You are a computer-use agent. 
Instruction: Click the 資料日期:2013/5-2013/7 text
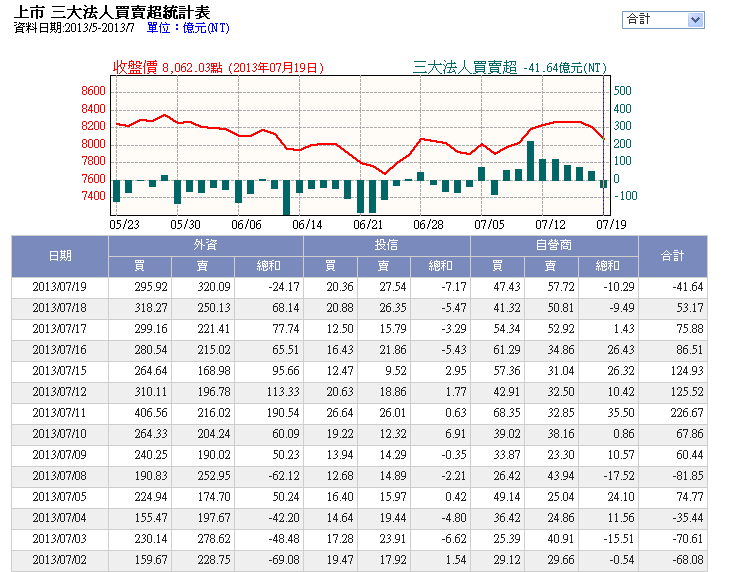click(x=74, y=28)
